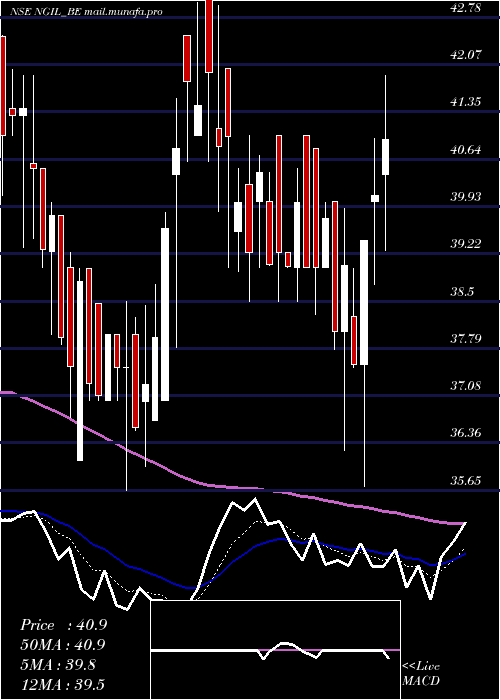This screenshot has width=500, height=700.
Task: Click the '50MA : 40.9' readout
Action: tap(63, 645)
